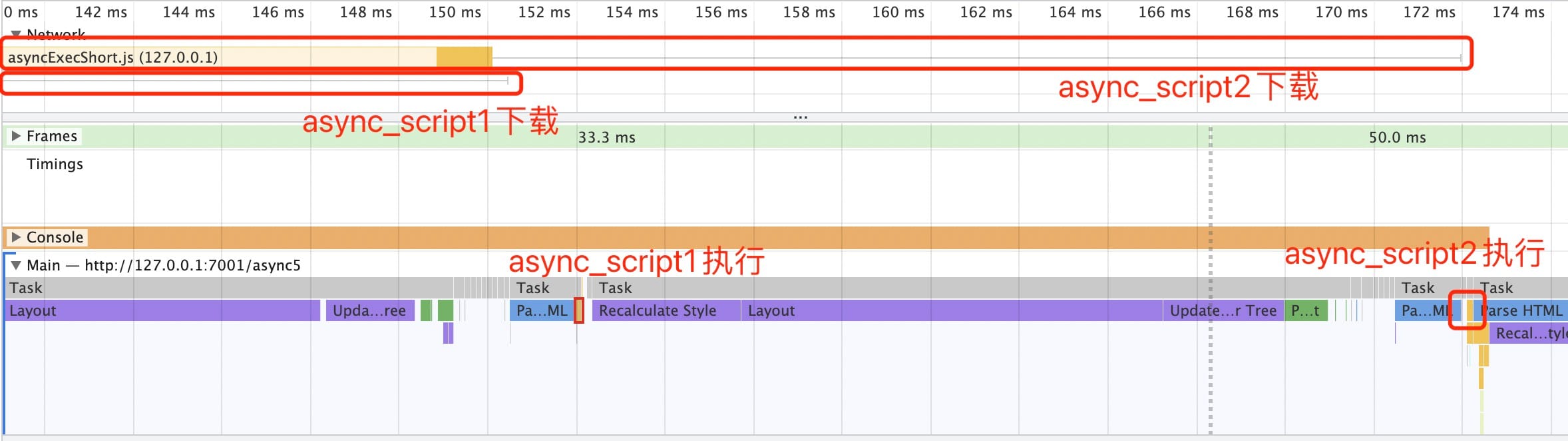
Task: Select the Recalculate Style event
Action: [666, 310]
